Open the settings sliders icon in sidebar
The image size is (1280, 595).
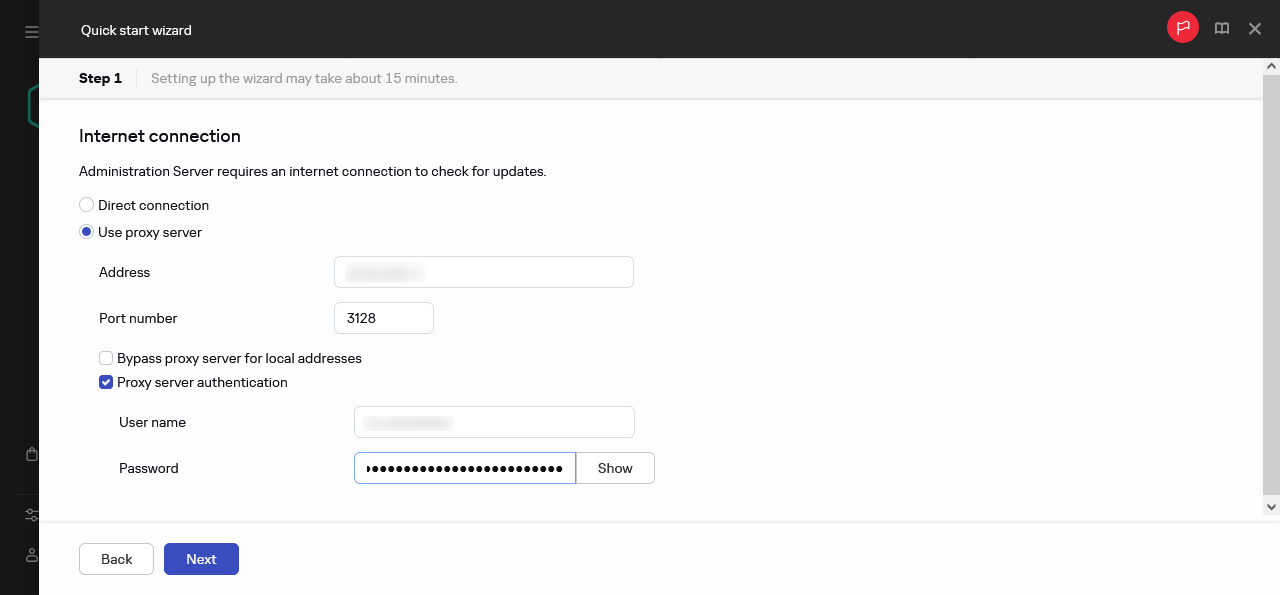pos(32,515)
